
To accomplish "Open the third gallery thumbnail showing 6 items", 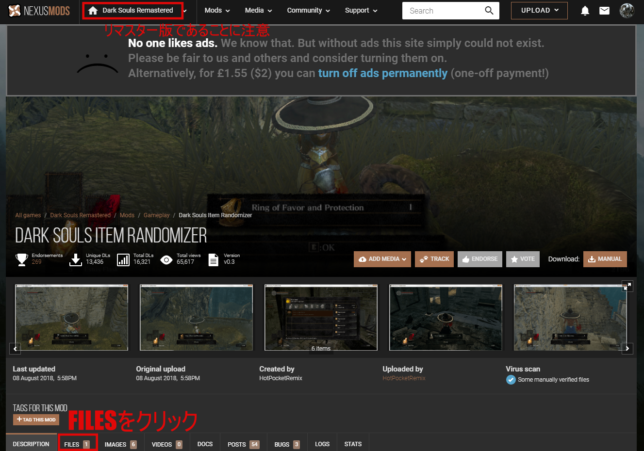I will coord(321,317).
